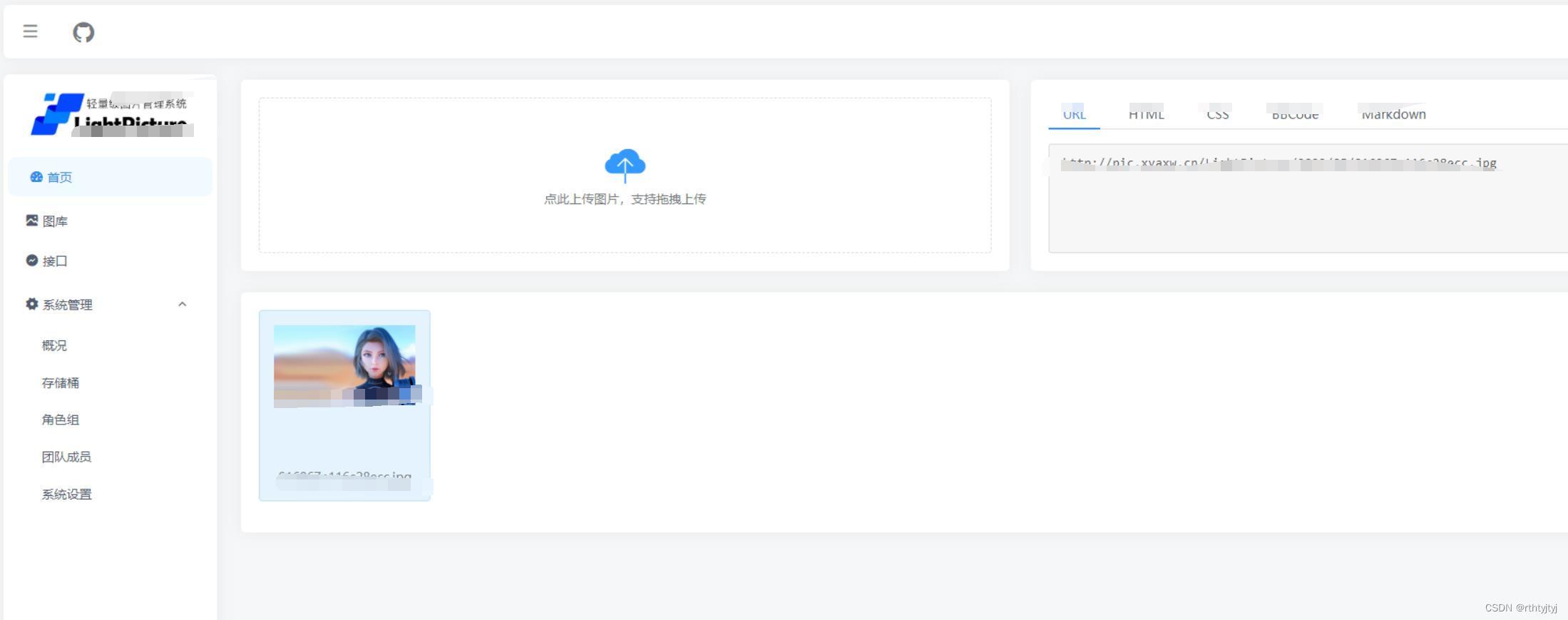Select the uploaded image thumbnail
Screen dimensions: 1568x620
pos(344,366)
